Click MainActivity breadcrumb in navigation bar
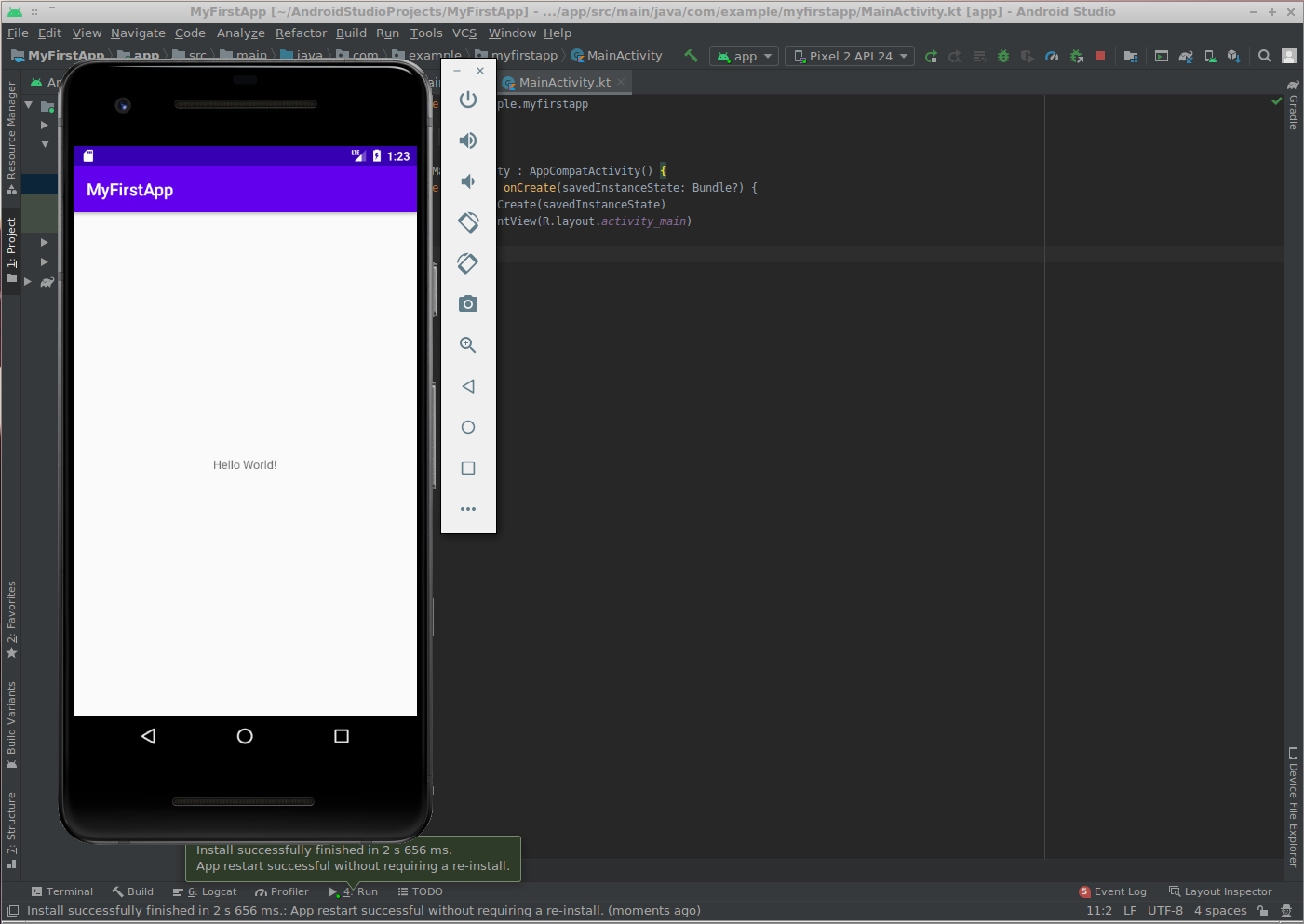The height and width of the screenshot is (924, 1304). (616, 56)
